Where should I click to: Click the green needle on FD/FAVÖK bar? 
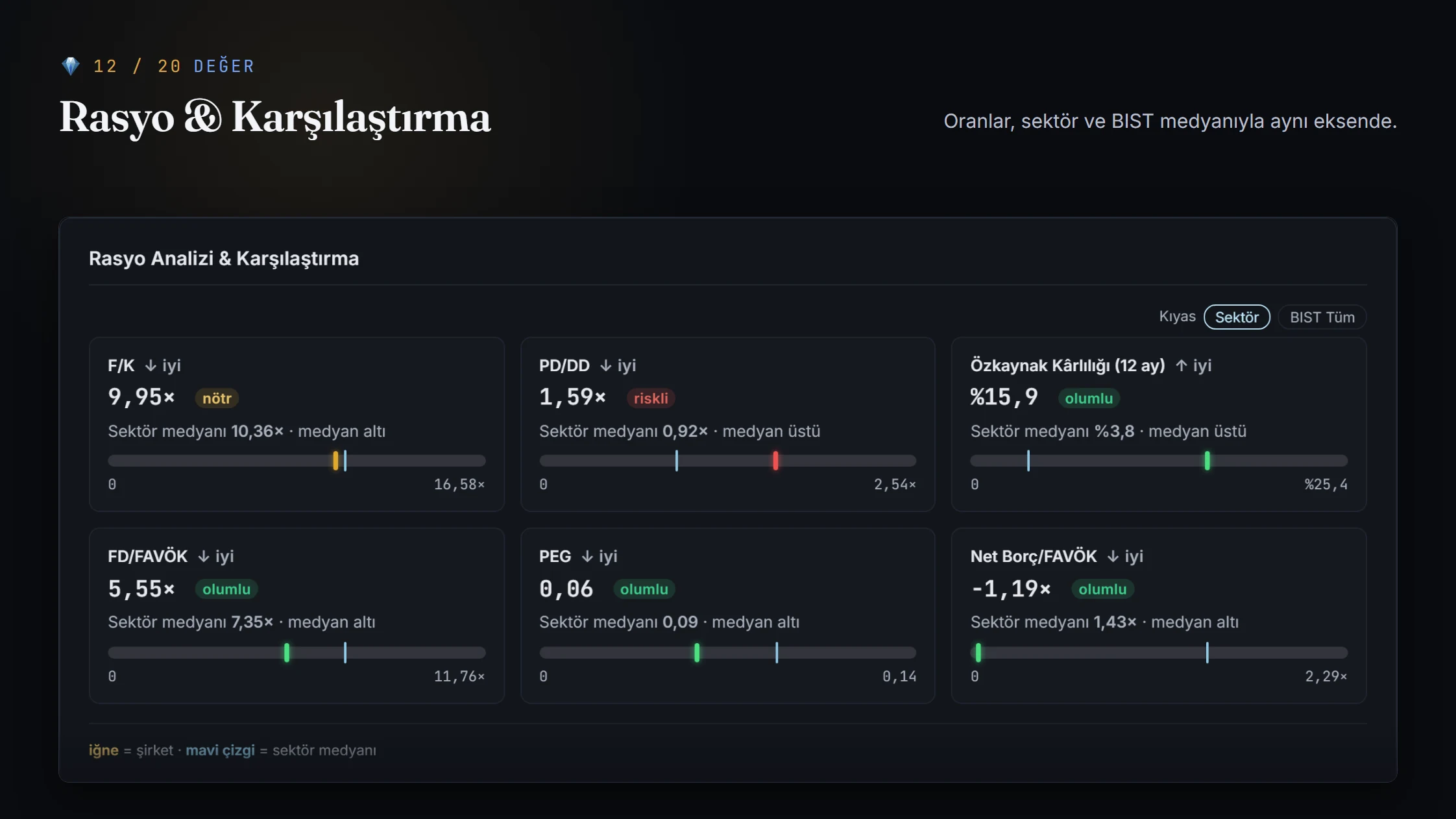pyautogui.click(x=287, y=653)
